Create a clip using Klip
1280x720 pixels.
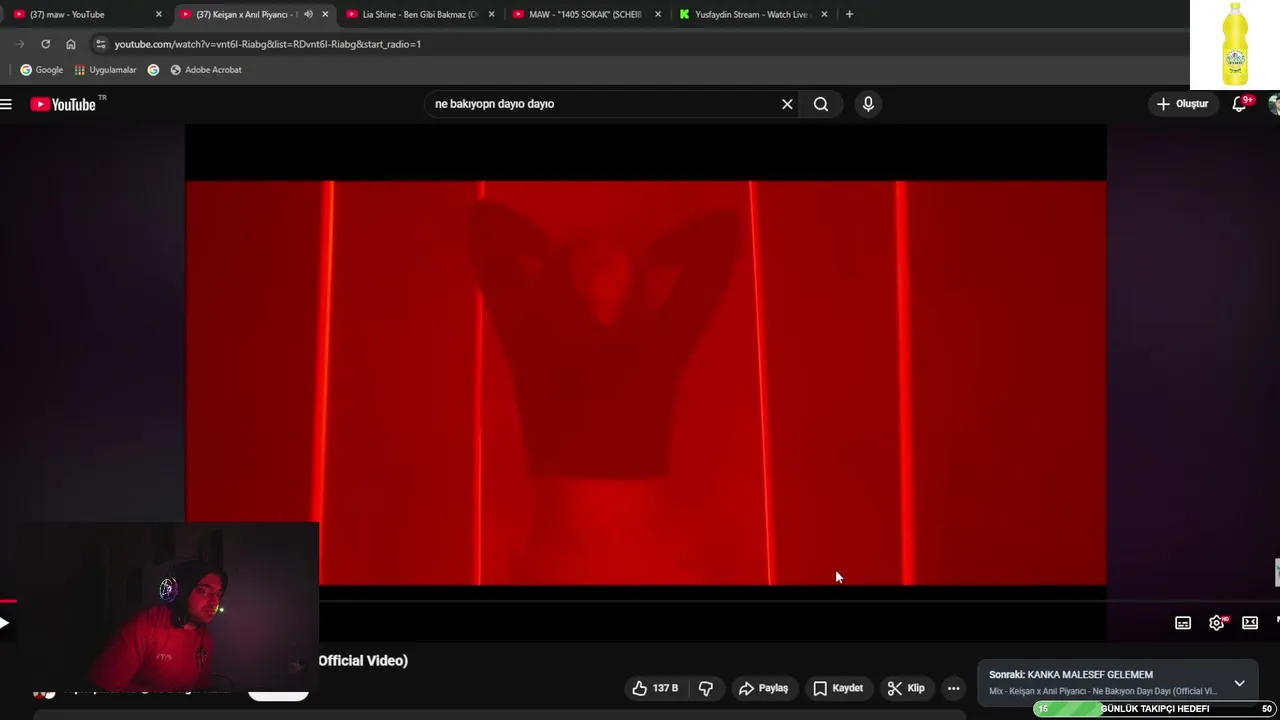906,688
